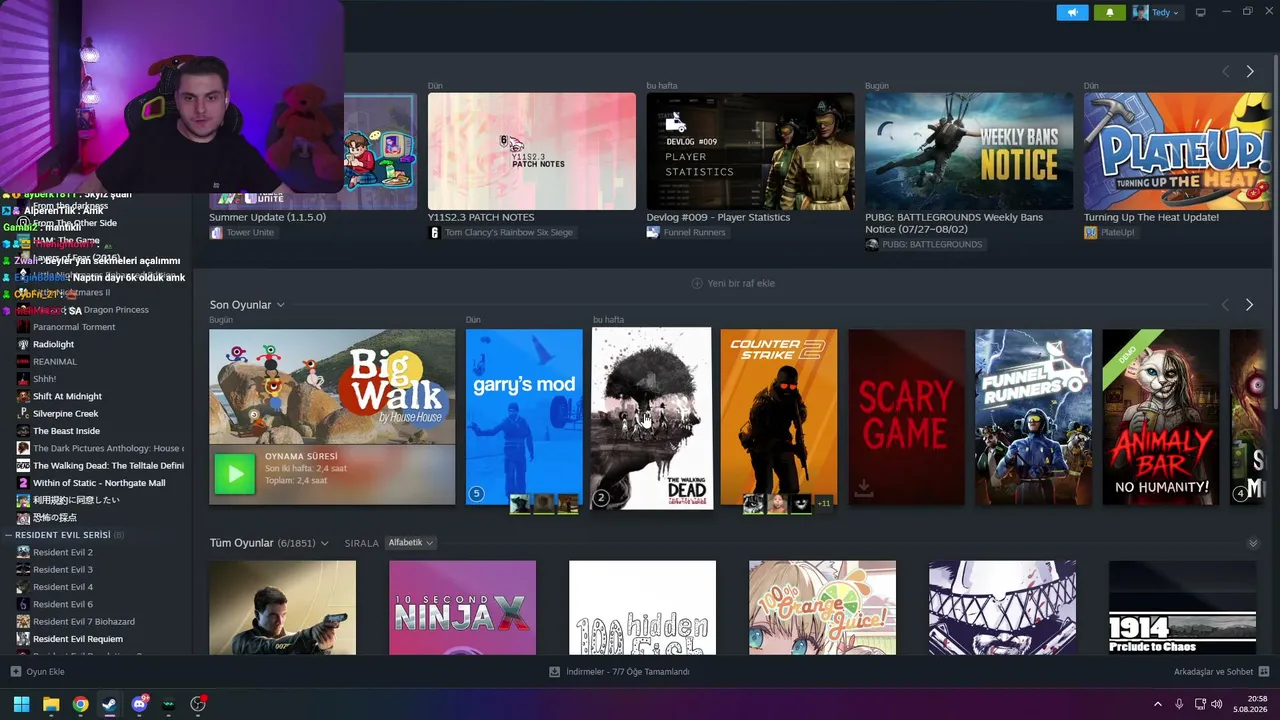Image resolution: width=1280 pixels, height=720 pixels.
Task: Select Paranormal Torment in the library list
Action: 74,327
